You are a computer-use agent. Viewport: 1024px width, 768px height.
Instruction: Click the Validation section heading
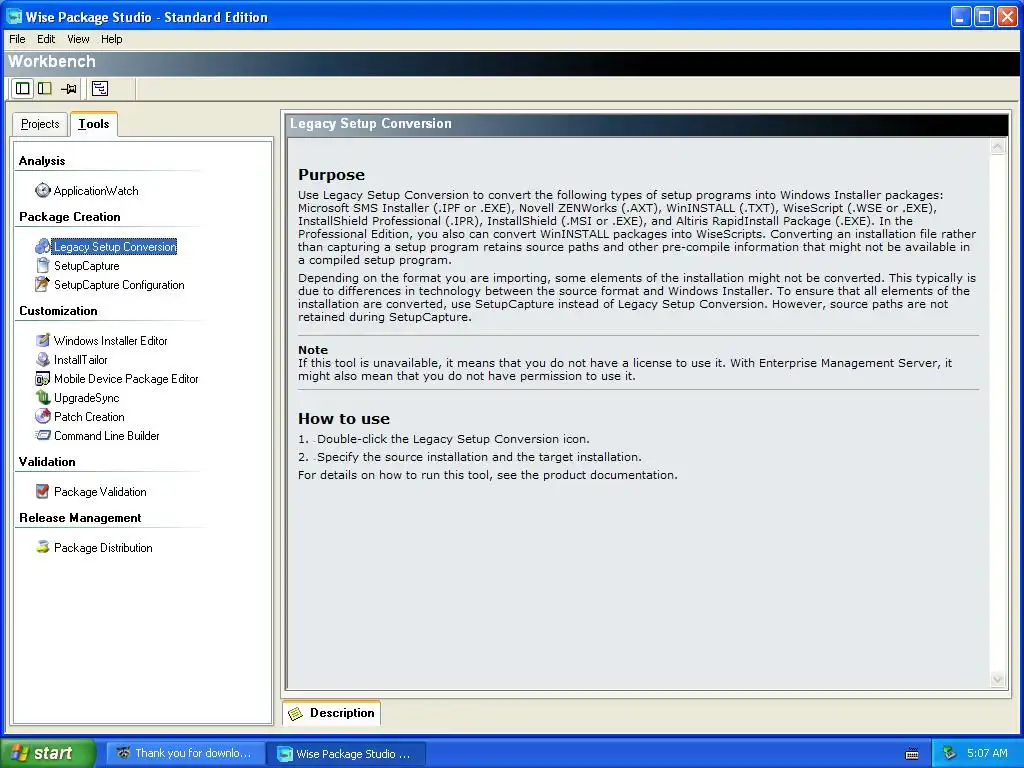47,462
